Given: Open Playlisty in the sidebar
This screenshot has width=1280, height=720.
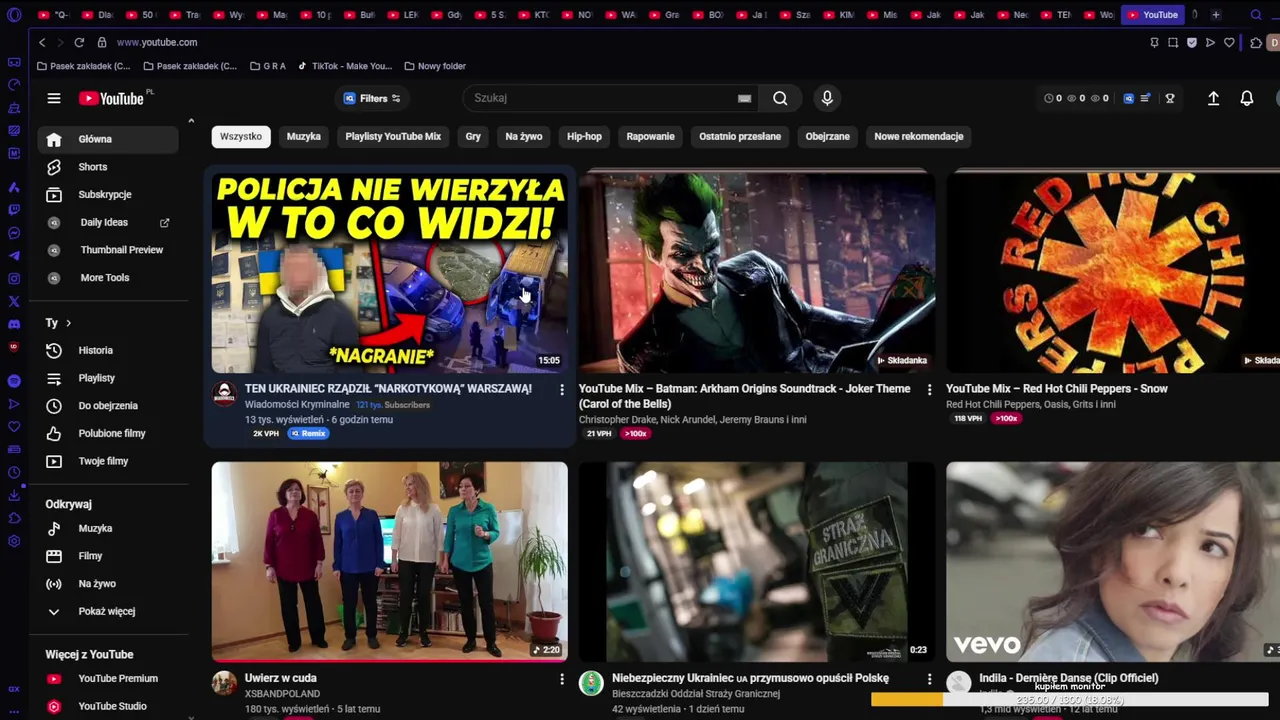Looking at the screenshot, I should 108,378.
